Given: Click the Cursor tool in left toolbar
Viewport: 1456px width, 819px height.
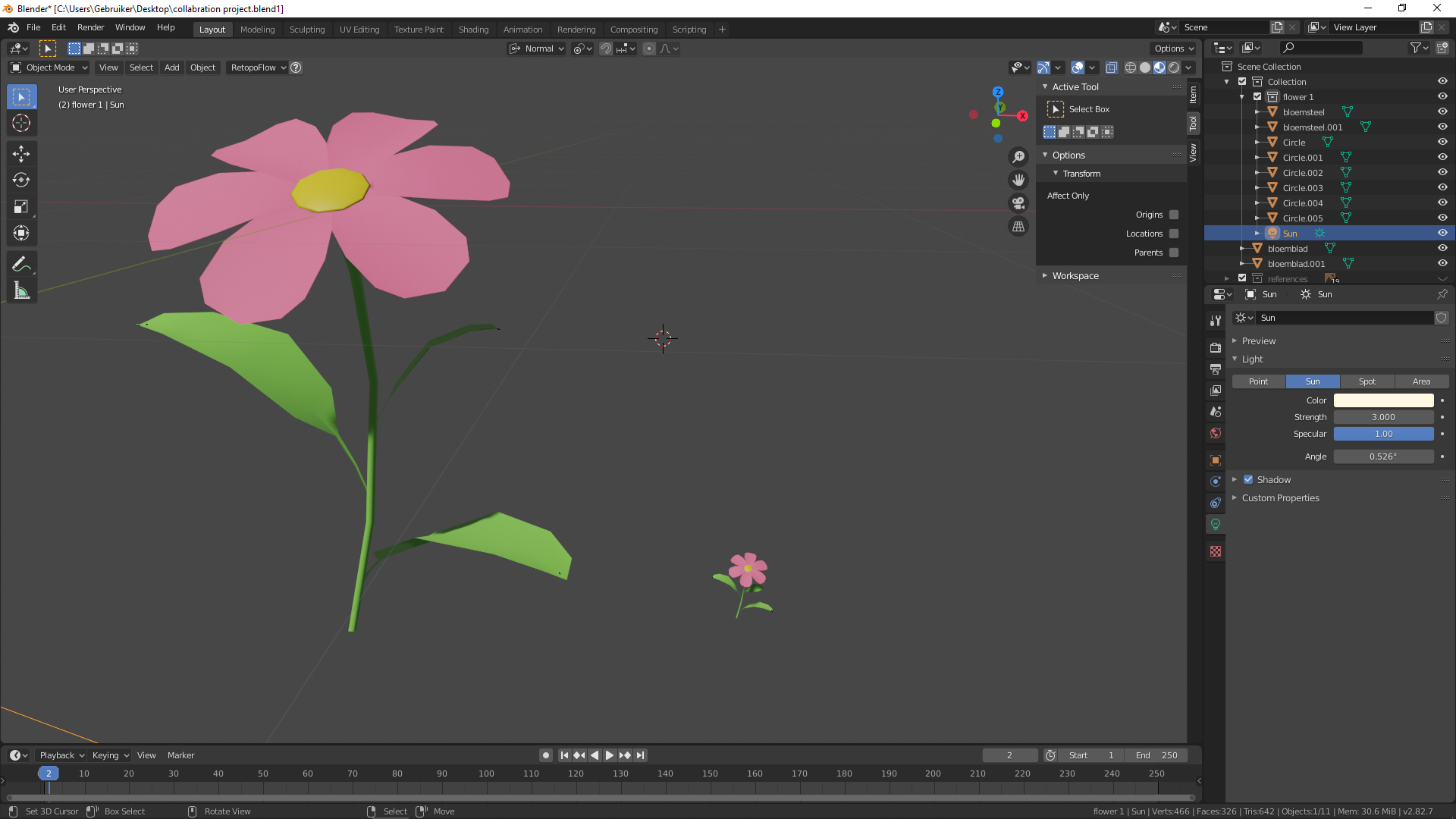Looking at the screenshot, I should point(21,123).
